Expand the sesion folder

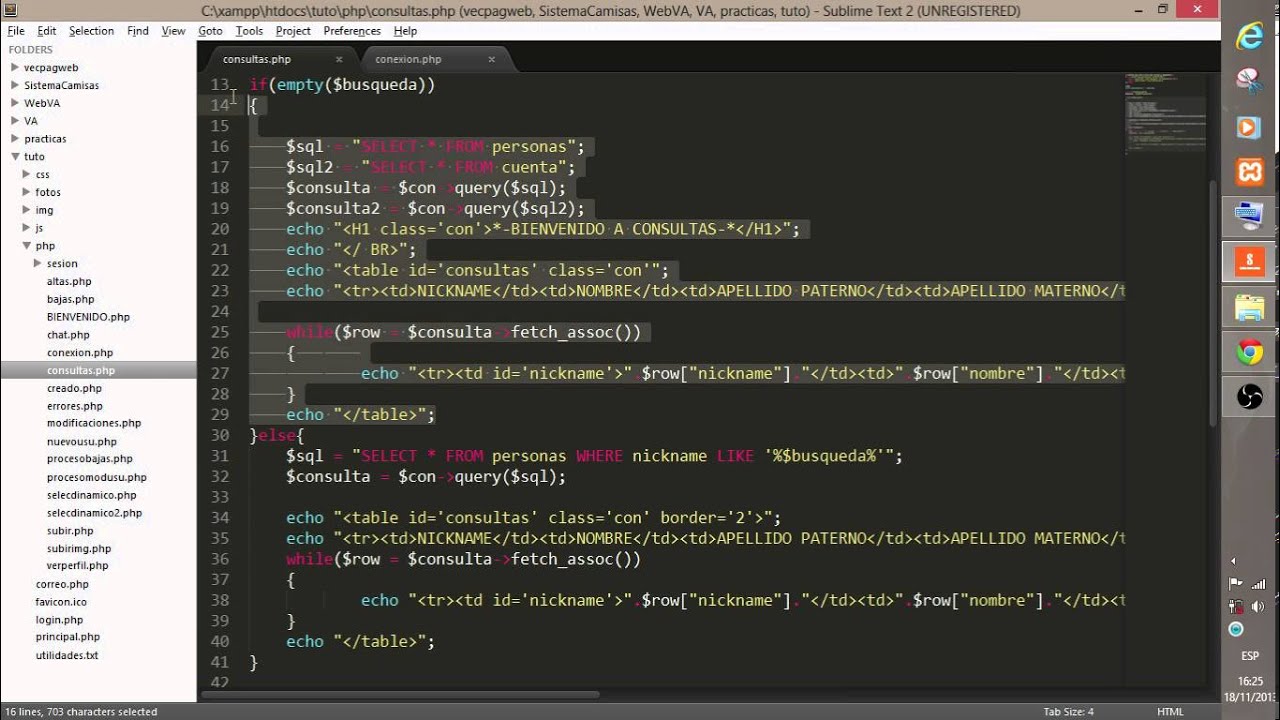[37, 263]
